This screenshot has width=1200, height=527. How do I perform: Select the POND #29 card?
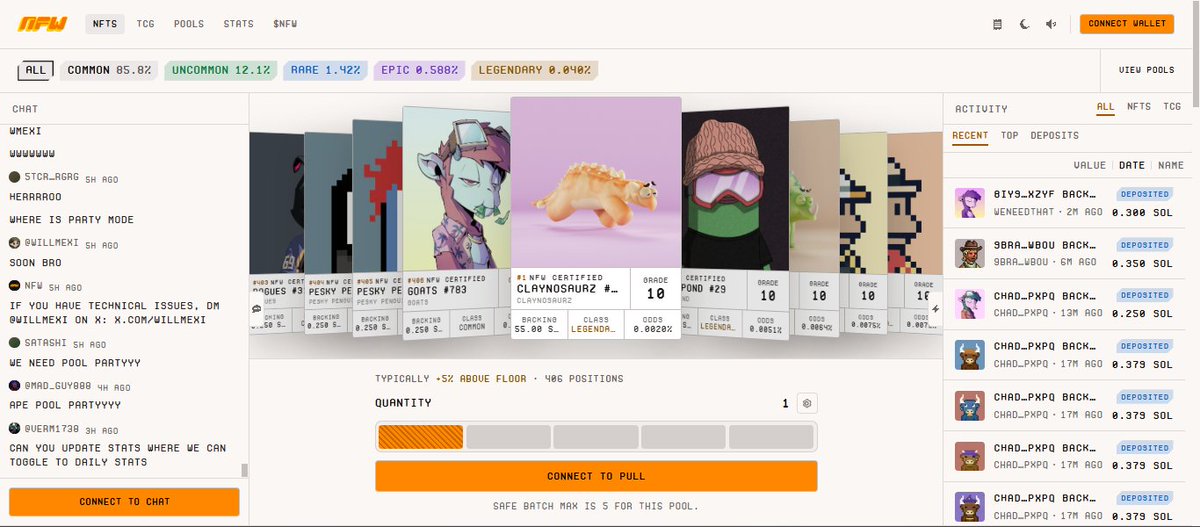click(735, 220)
